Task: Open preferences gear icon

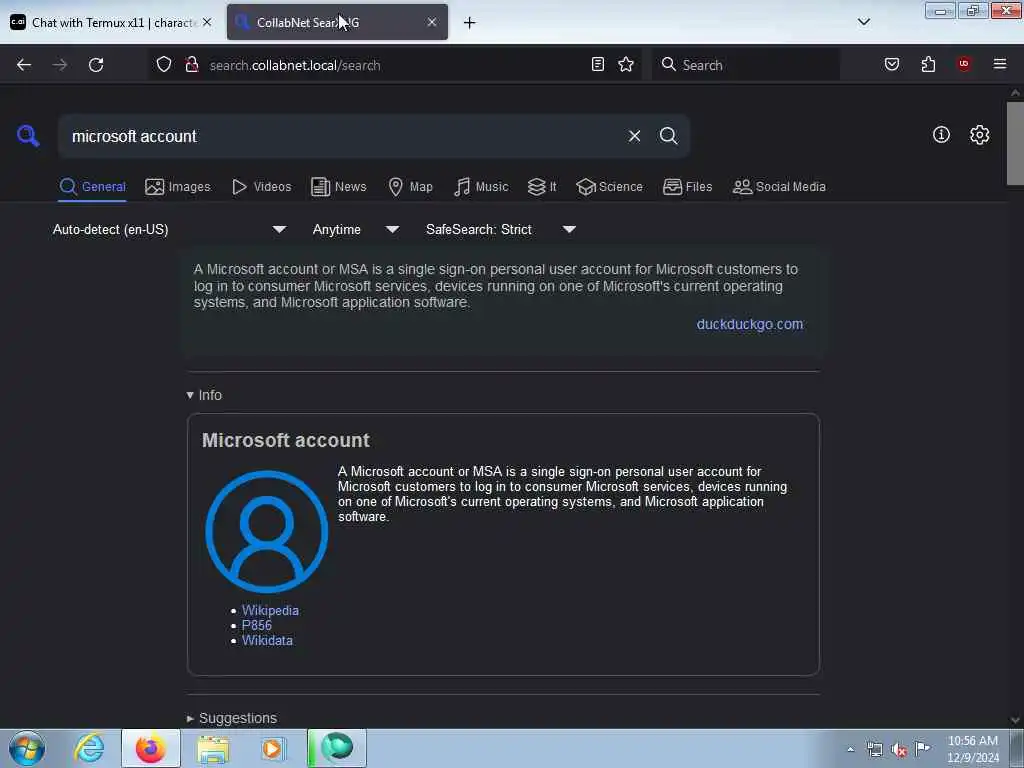Action: (979, 135)
